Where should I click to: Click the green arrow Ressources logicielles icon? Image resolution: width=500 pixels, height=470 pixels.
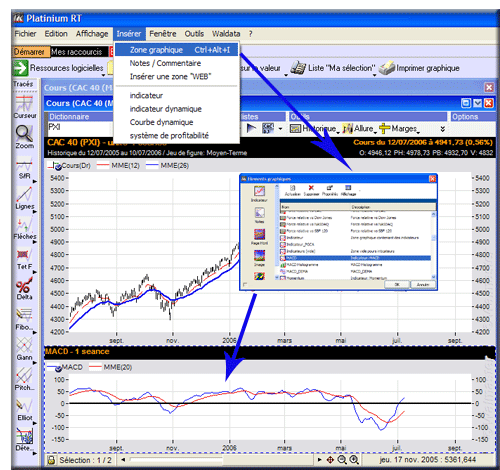20,68
